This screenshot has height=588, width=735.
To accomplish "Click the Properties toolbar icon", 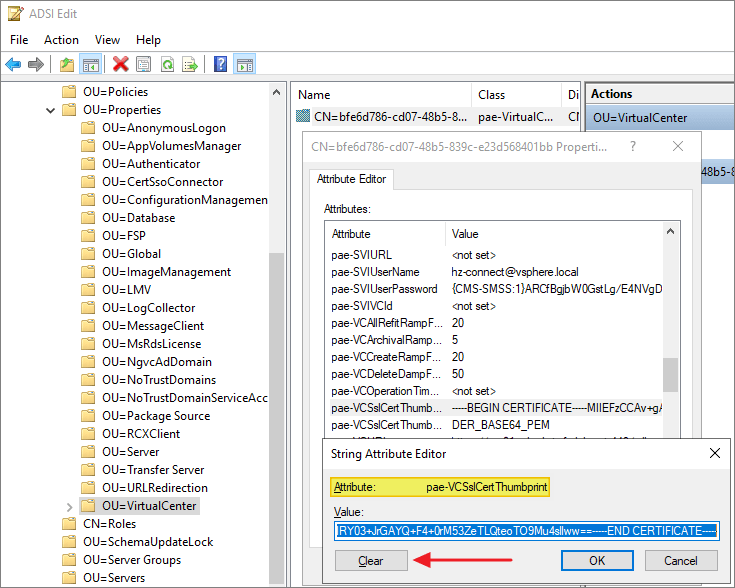I will [x=144, y=64].
